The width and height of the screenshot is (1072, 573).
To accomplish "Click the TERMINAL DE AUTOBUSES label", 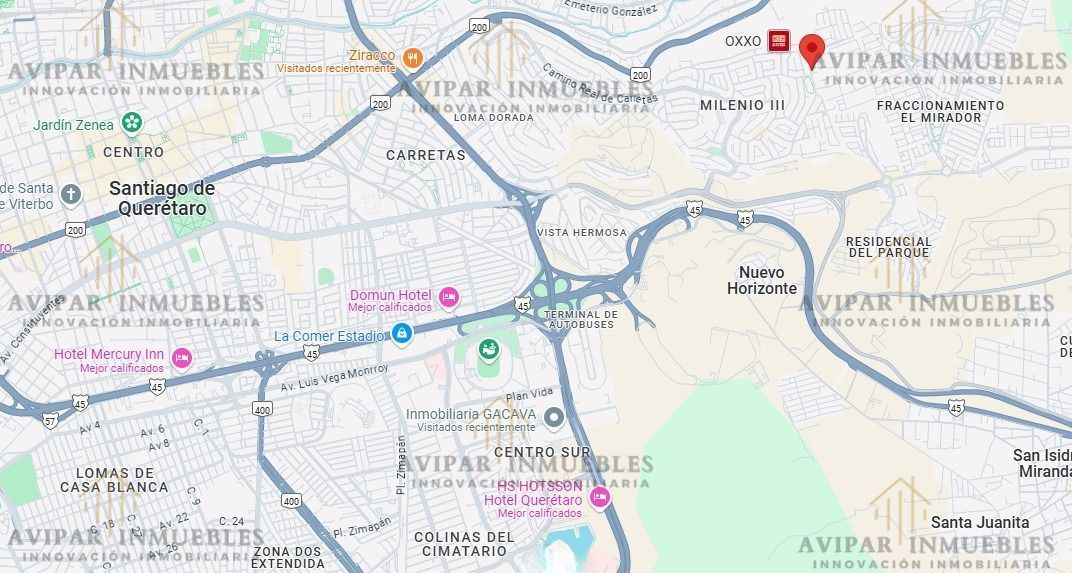I will (x=581, y=319).
